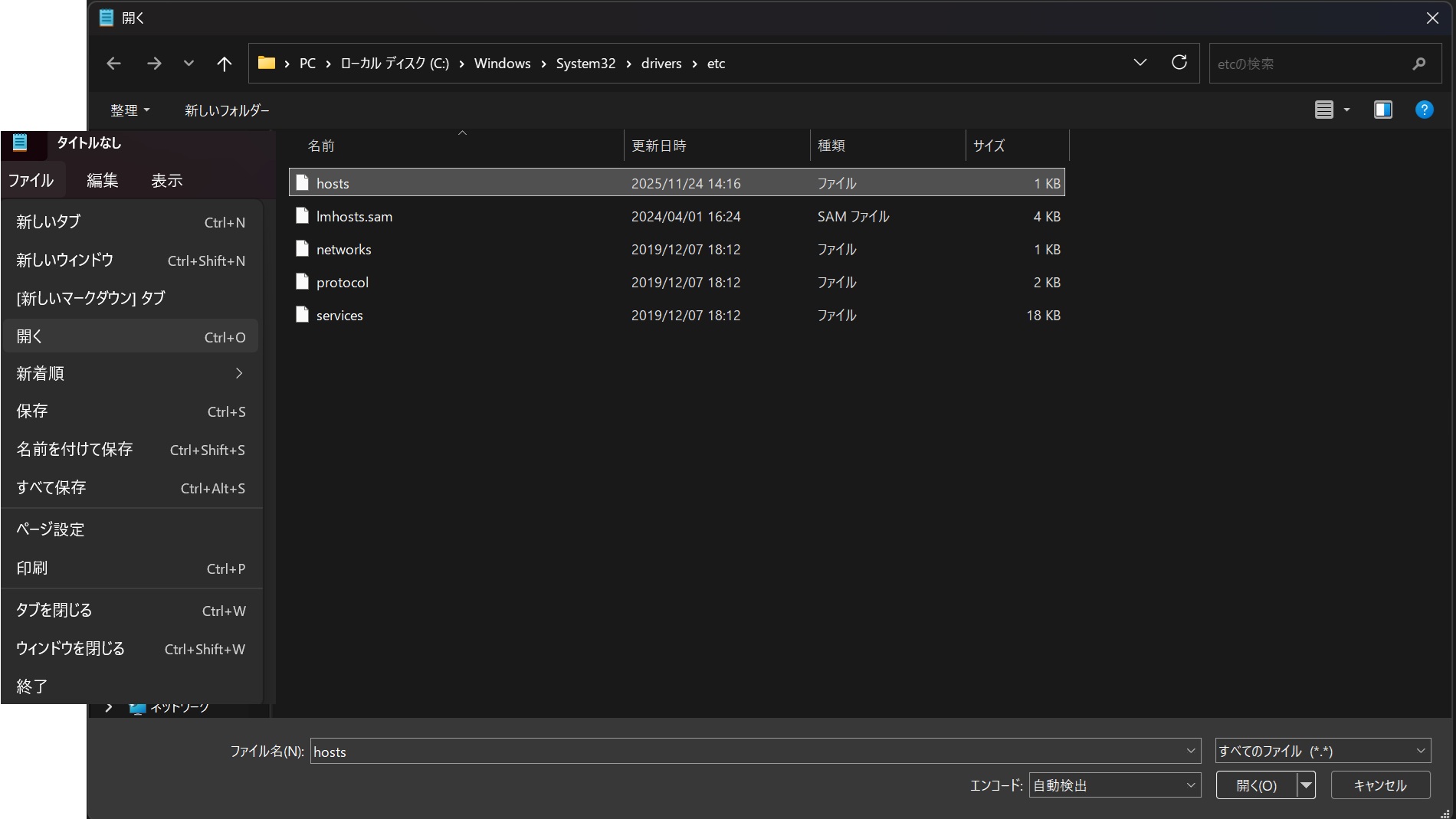Expand the recent locations dropdown chevron
This screenshot has width=1456, height=819.
pos(189,64)
